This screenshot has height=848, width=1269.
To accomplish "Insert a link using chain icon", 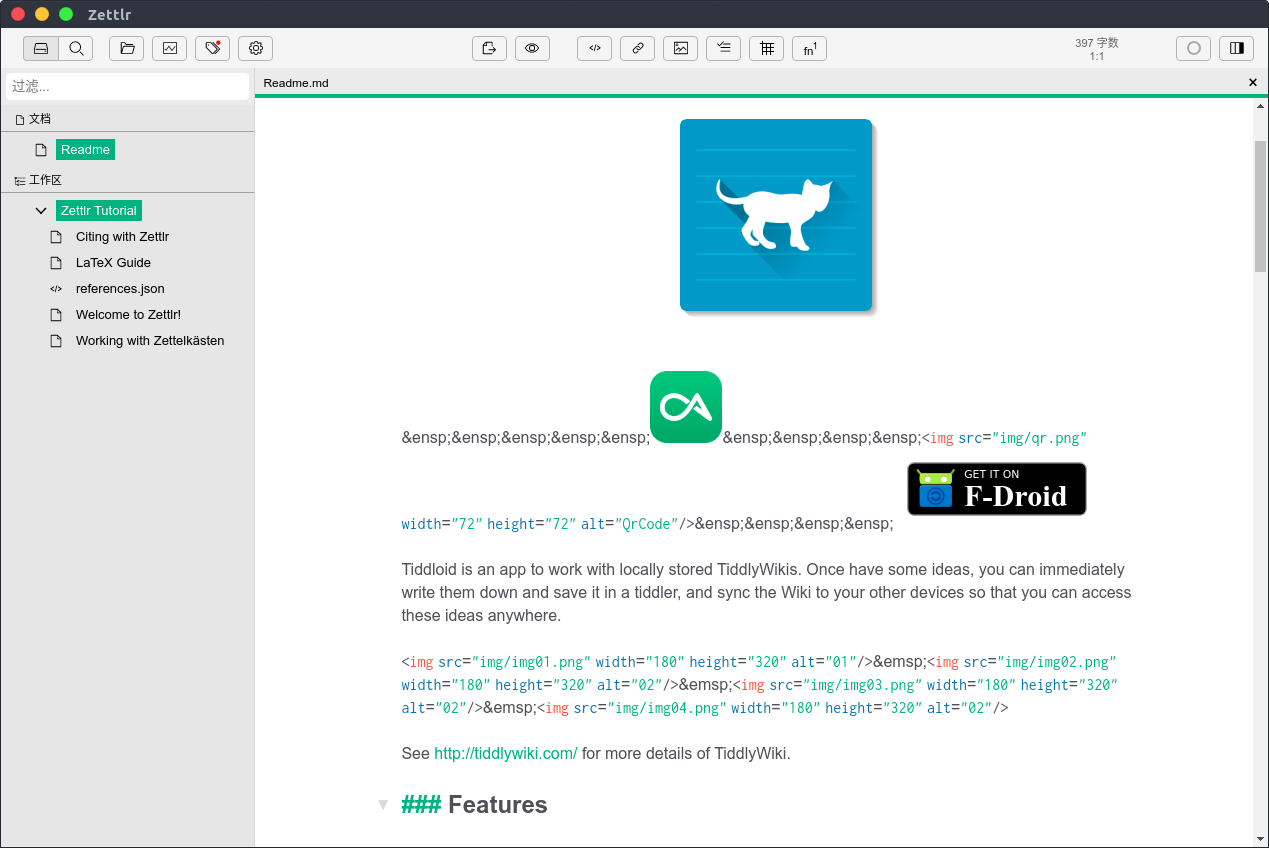I will tap(637, 48).
